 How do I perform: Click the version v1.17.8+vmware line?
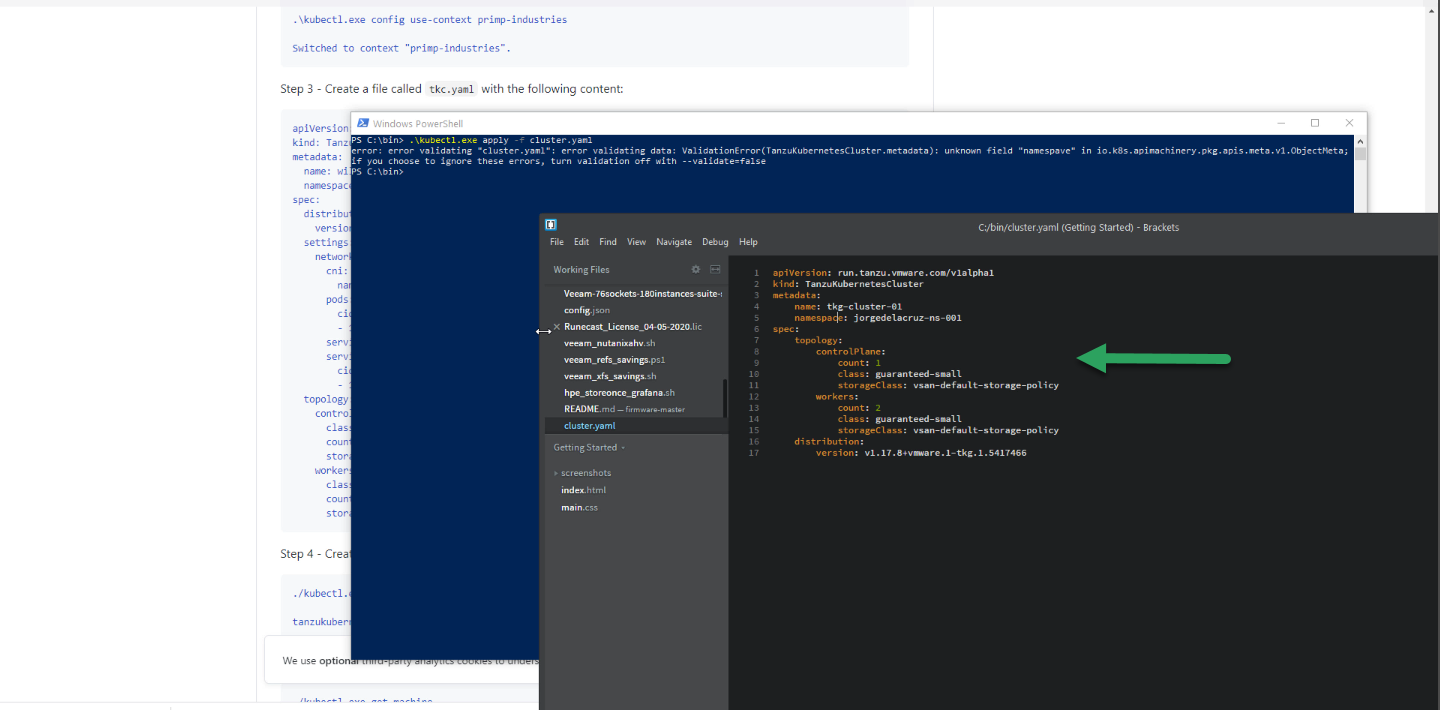[x=921, y=453]
